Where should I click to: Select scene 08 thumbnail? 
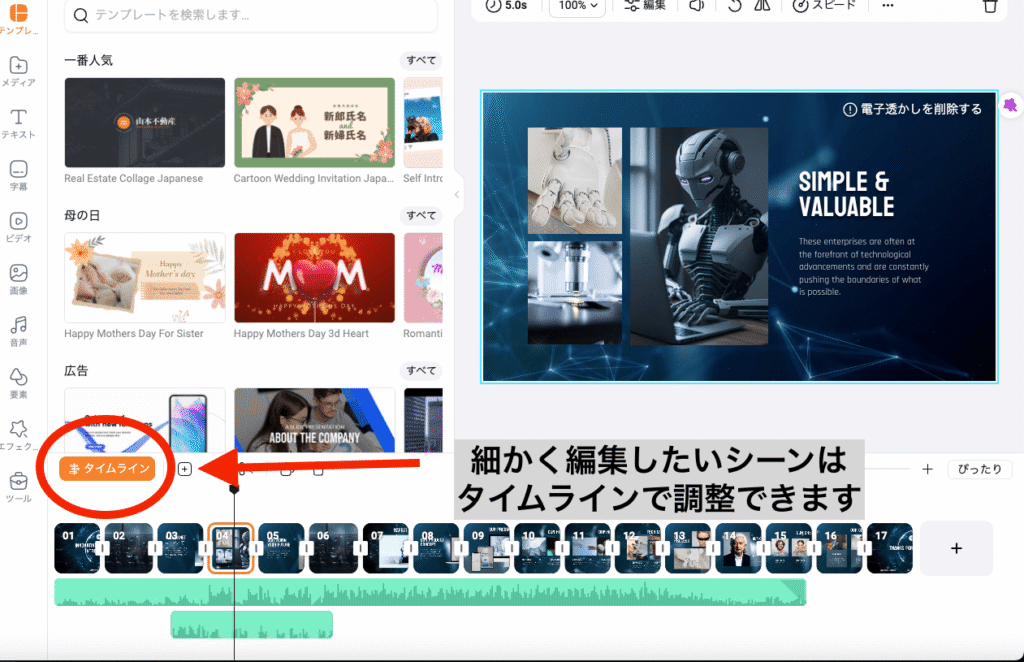[x=436, y=548]
